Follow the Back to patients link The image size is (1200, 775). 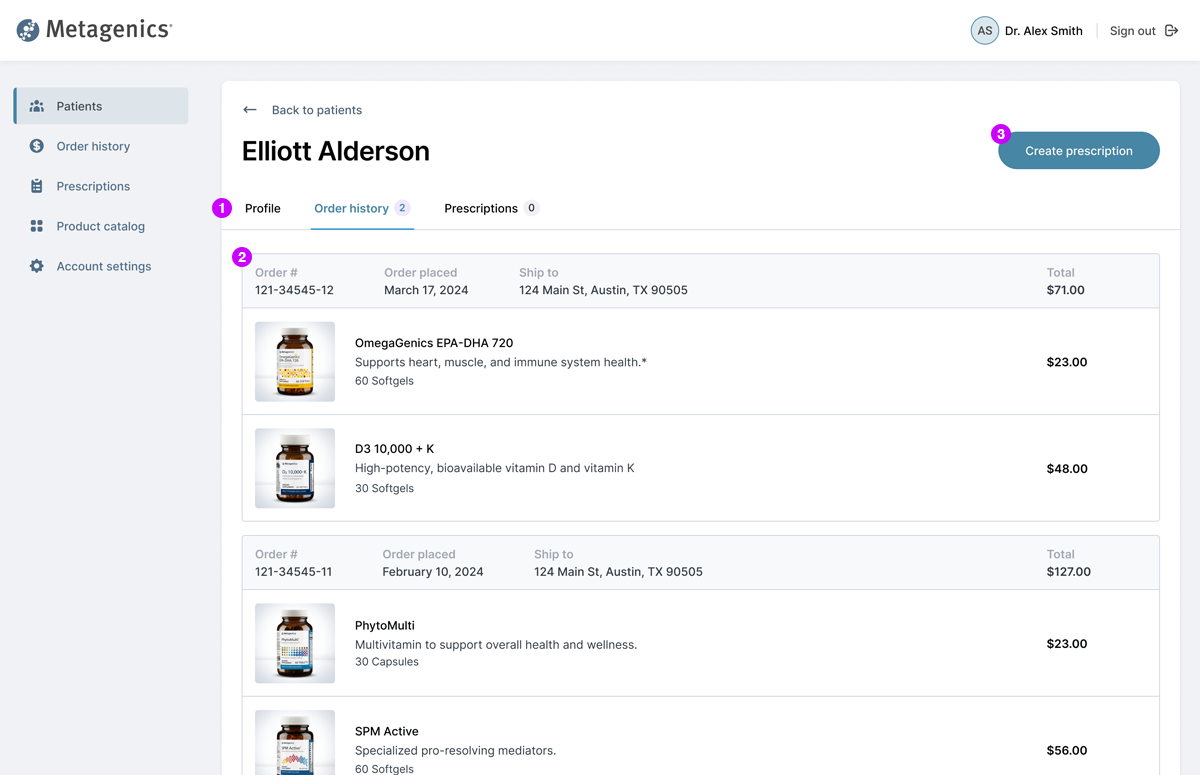316,110
